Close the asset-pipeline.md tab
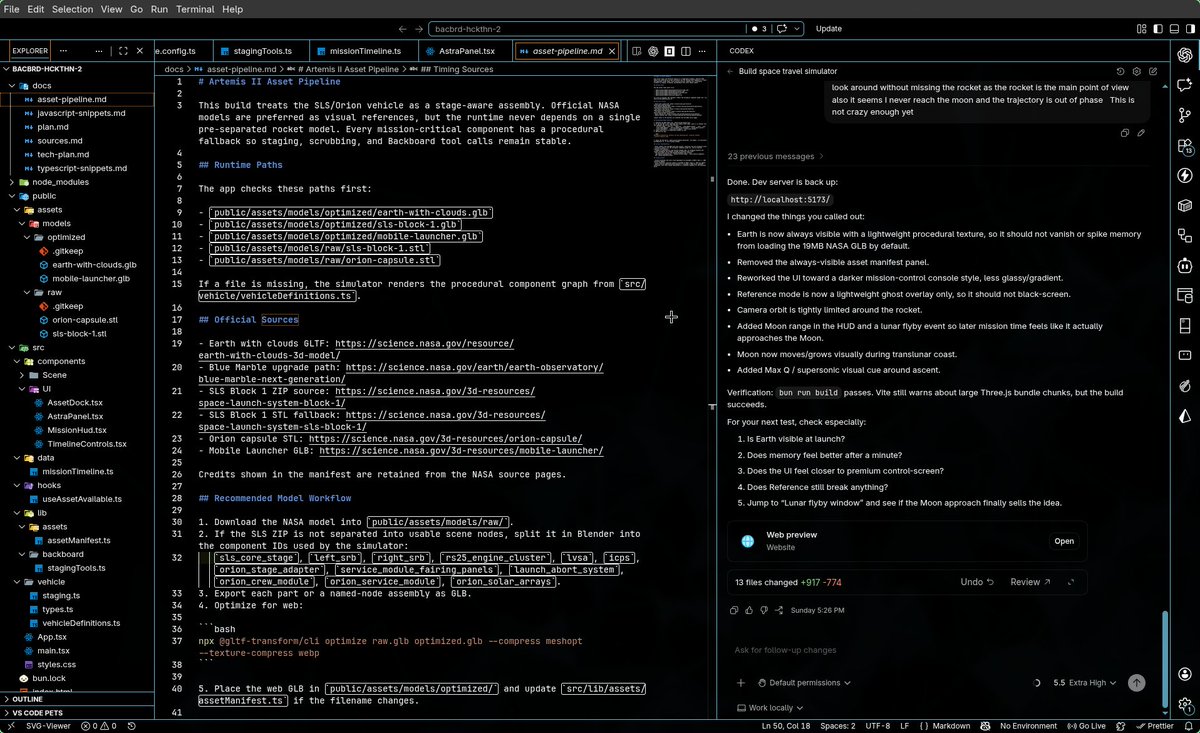The image size is (1200, 733). 612,50
